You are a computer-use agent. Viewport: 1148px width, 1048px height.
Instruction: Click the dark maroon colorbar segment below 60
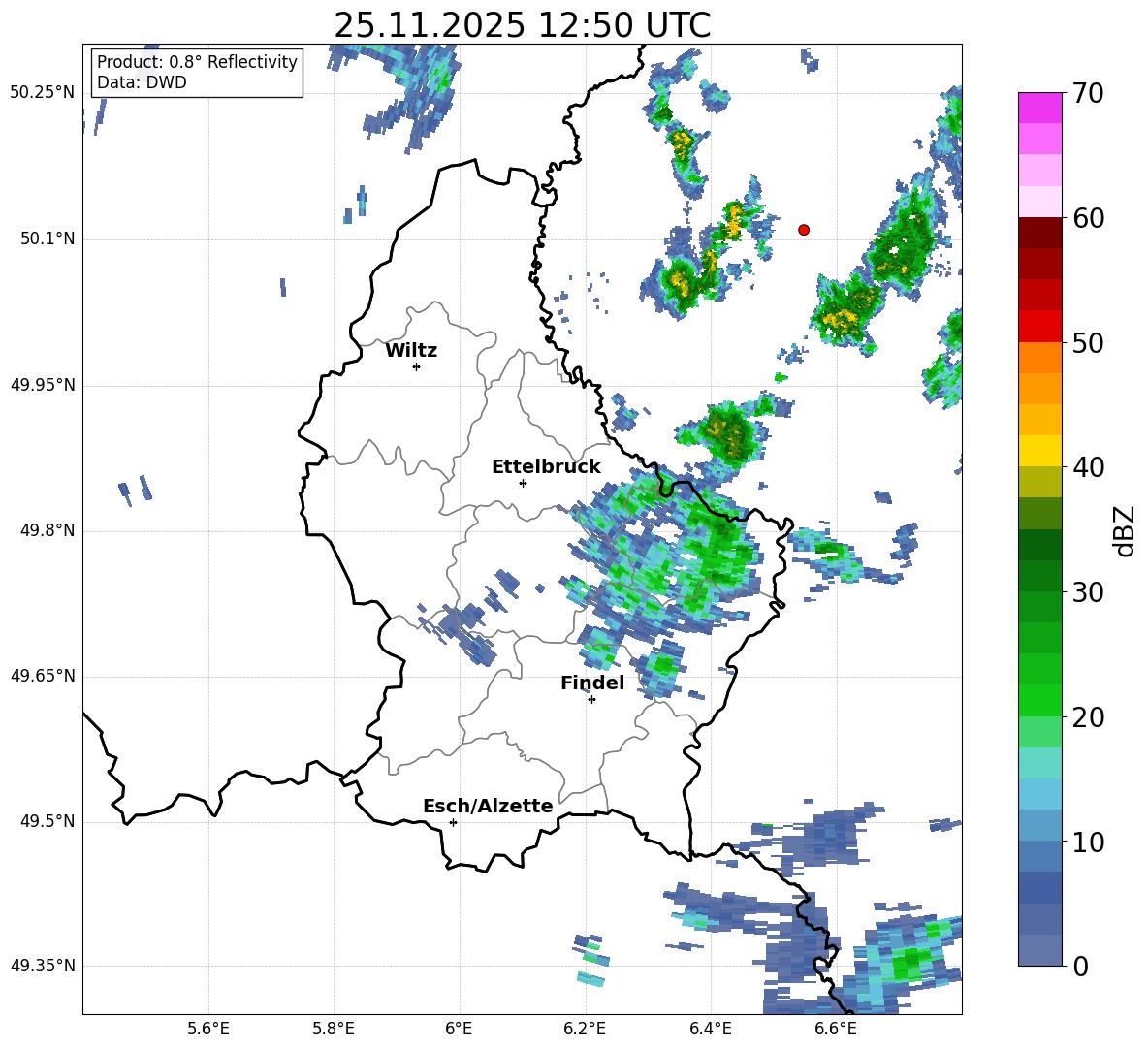pyautogui.click(x=1039, y=232)
